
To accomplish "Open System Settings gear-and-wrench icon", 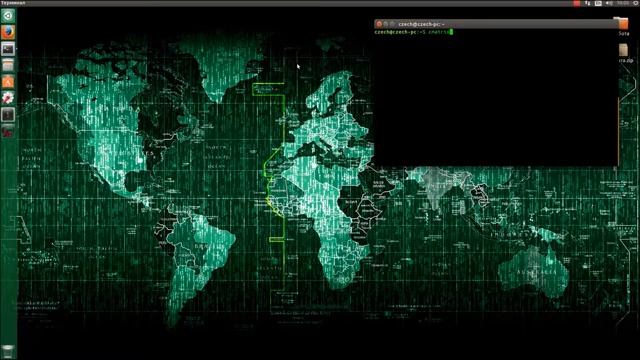I will (x=8, y=98).
